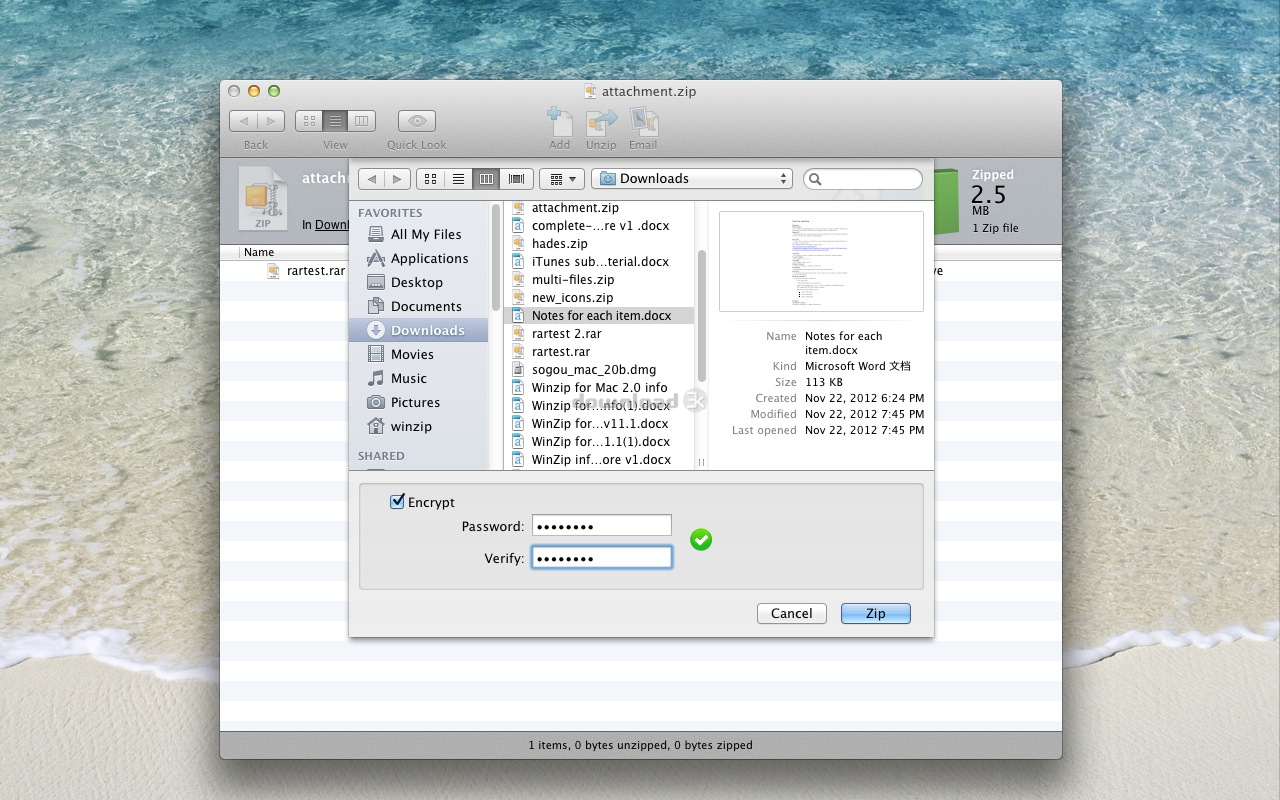Click the file list vertical scrollbar
This screenshot has width=1280, height=800.
702,315
